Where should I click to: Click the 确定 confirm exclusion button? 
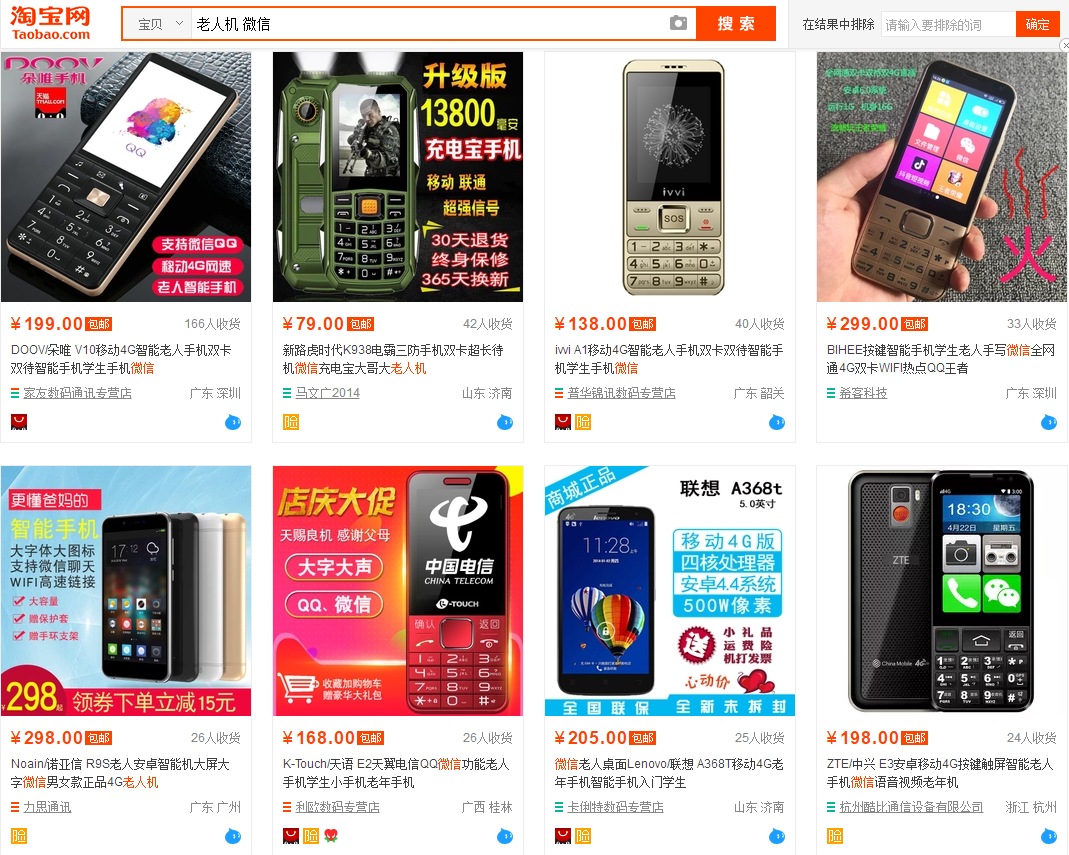click(1038, 25)
